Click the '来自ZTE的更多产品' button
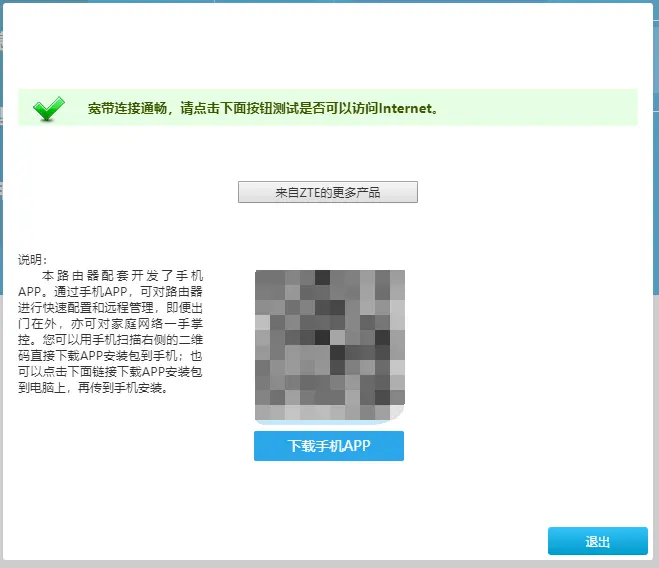The image size is (659, 568). (x=328, y=192)
